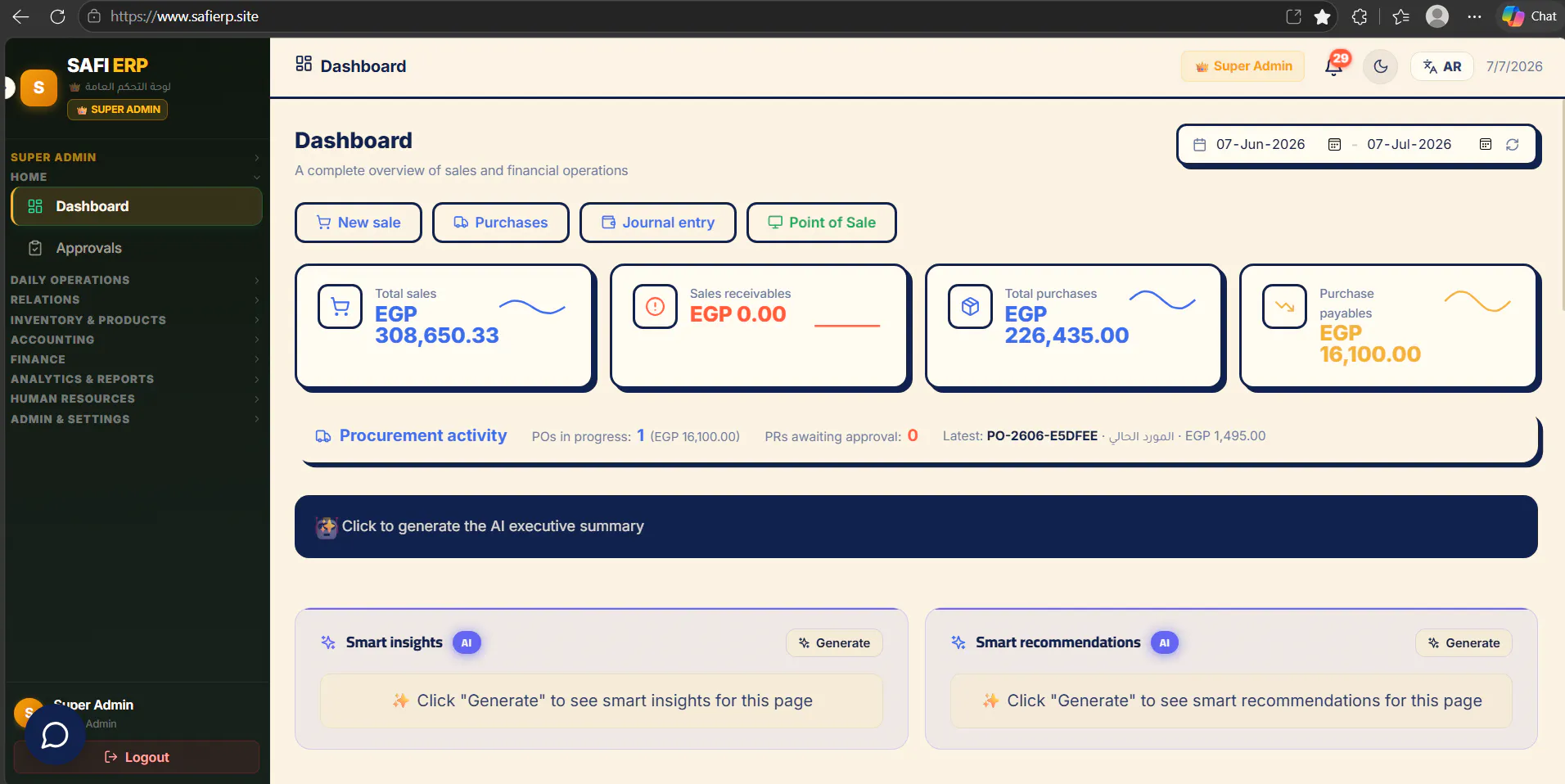Click Generate in Smart recommendations panel
Screen dimensions: 1565x784
[x=1464, y=643]
